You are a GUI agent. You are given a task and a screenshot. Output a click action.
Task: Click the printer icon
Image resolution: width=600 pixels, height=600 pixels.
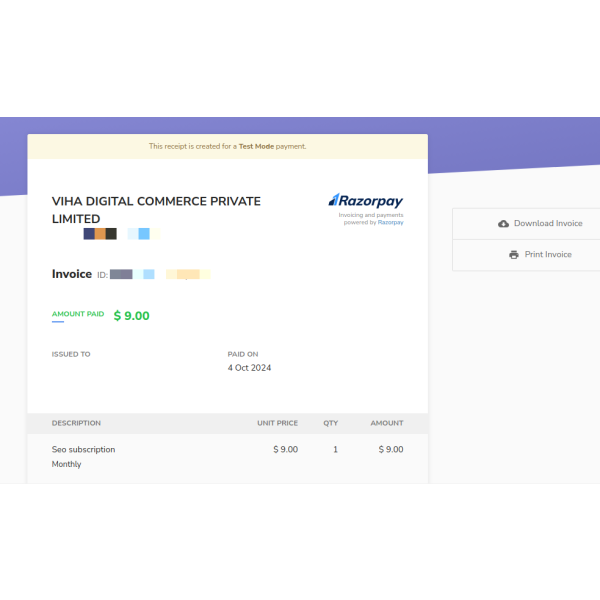(x=514, y=255)
